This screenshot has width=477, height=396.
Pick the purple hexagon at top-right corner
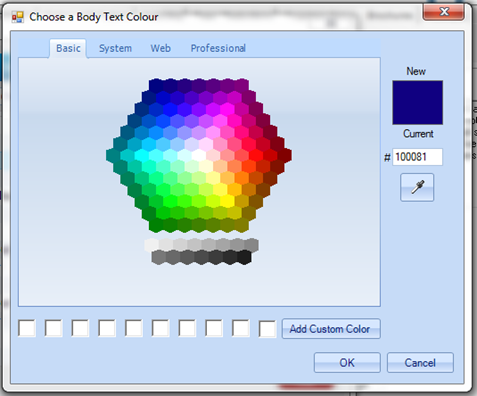242,86
